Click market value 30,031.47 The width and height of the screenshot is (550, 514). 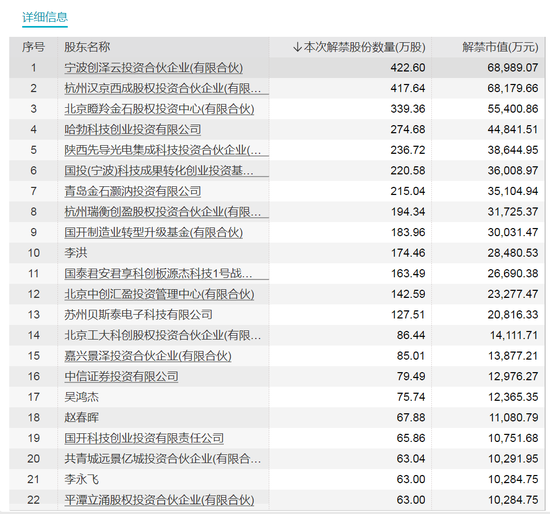(x=513, y=232)
